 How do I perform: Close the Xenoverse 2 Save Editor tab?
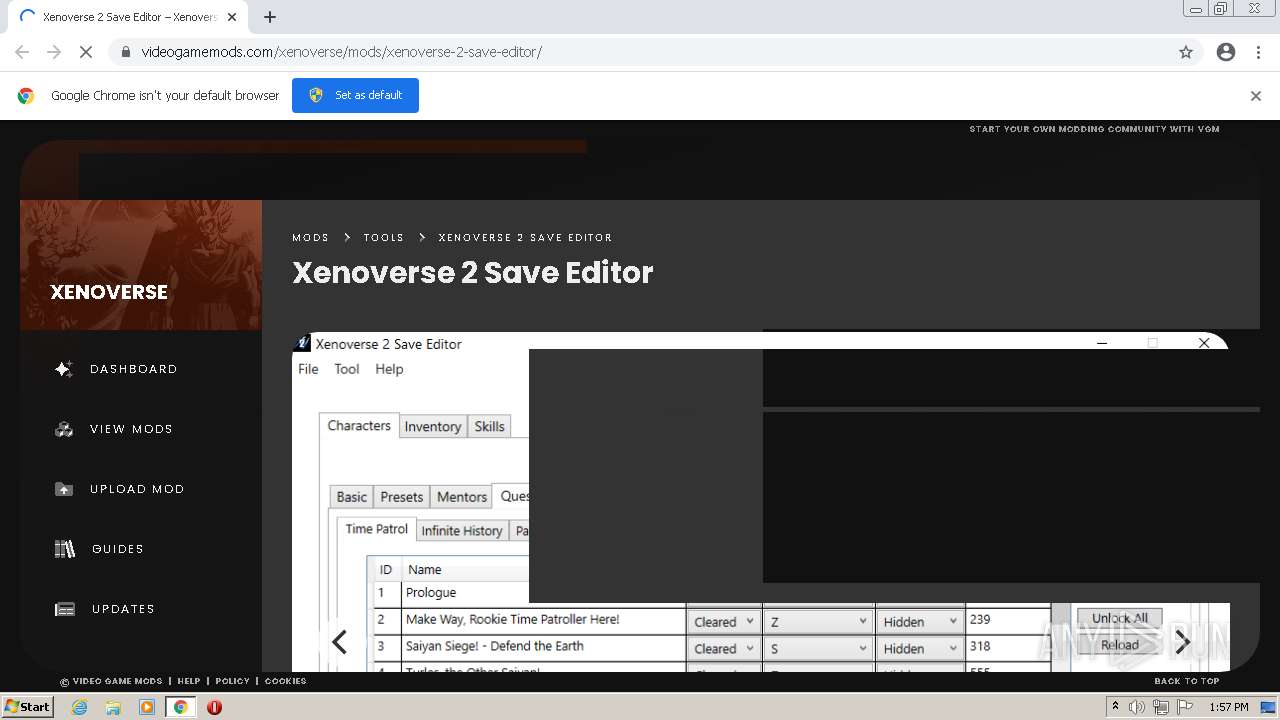232,17
